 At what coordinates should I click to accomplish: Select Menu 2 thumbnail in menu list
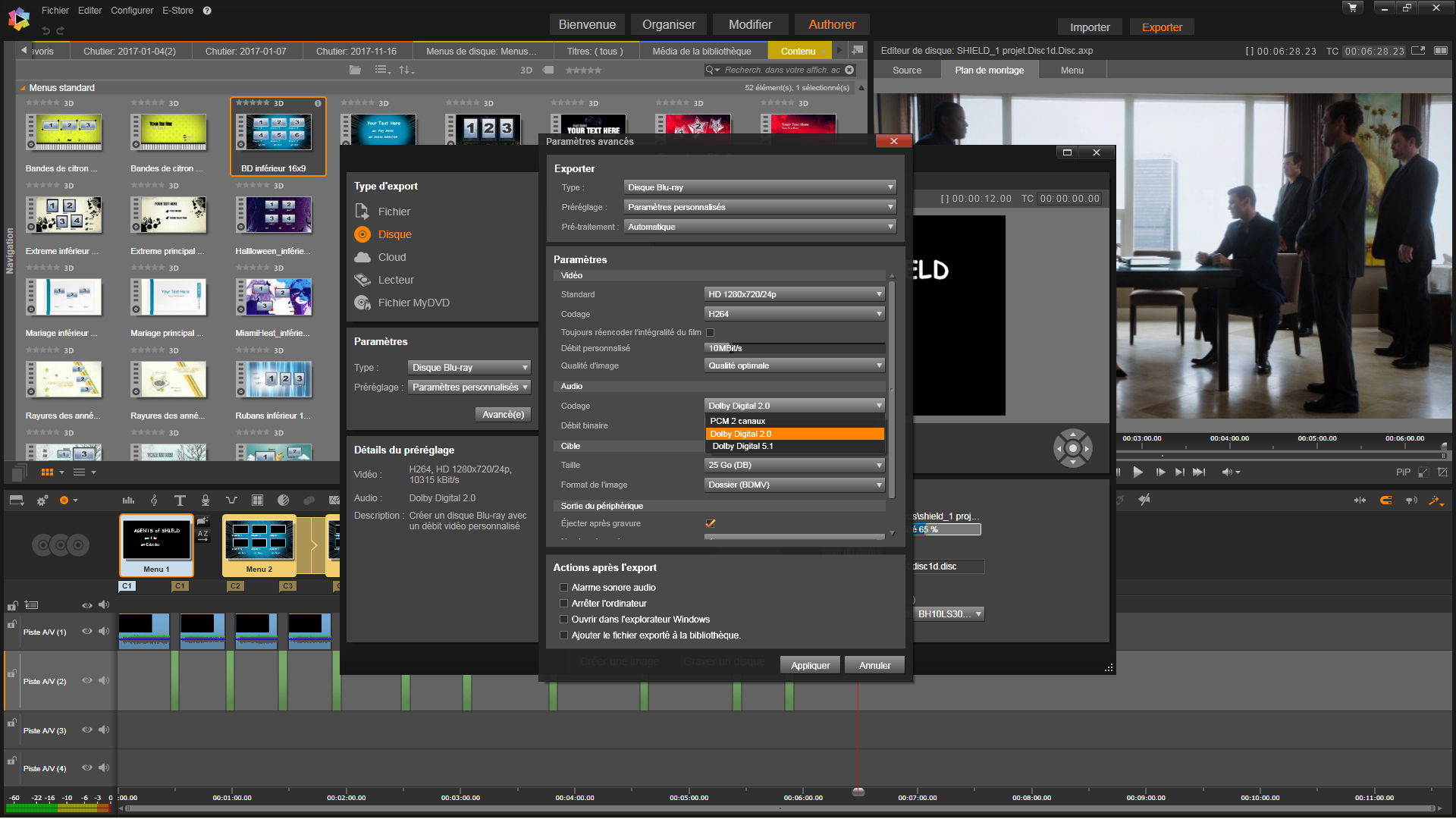259,545
